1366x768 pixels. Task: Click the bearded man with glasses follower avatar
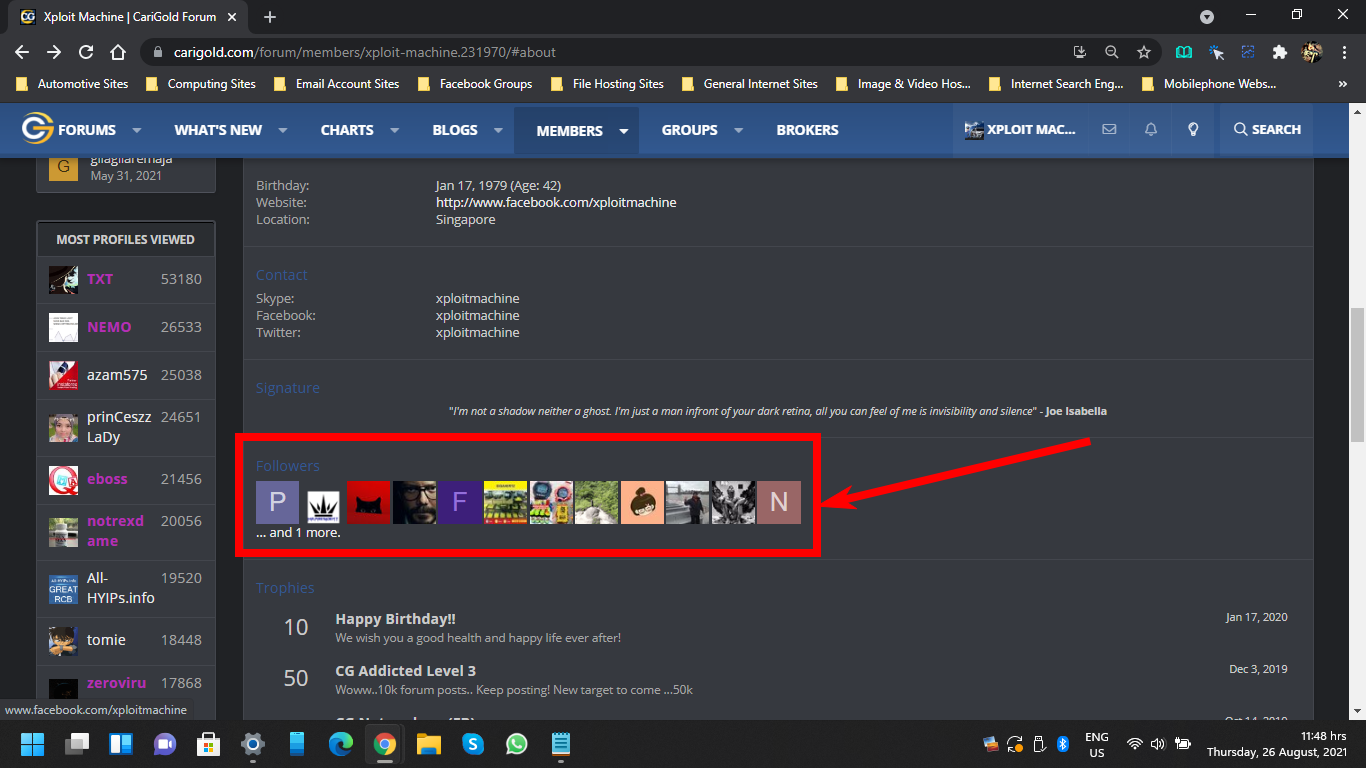[414, 502]
